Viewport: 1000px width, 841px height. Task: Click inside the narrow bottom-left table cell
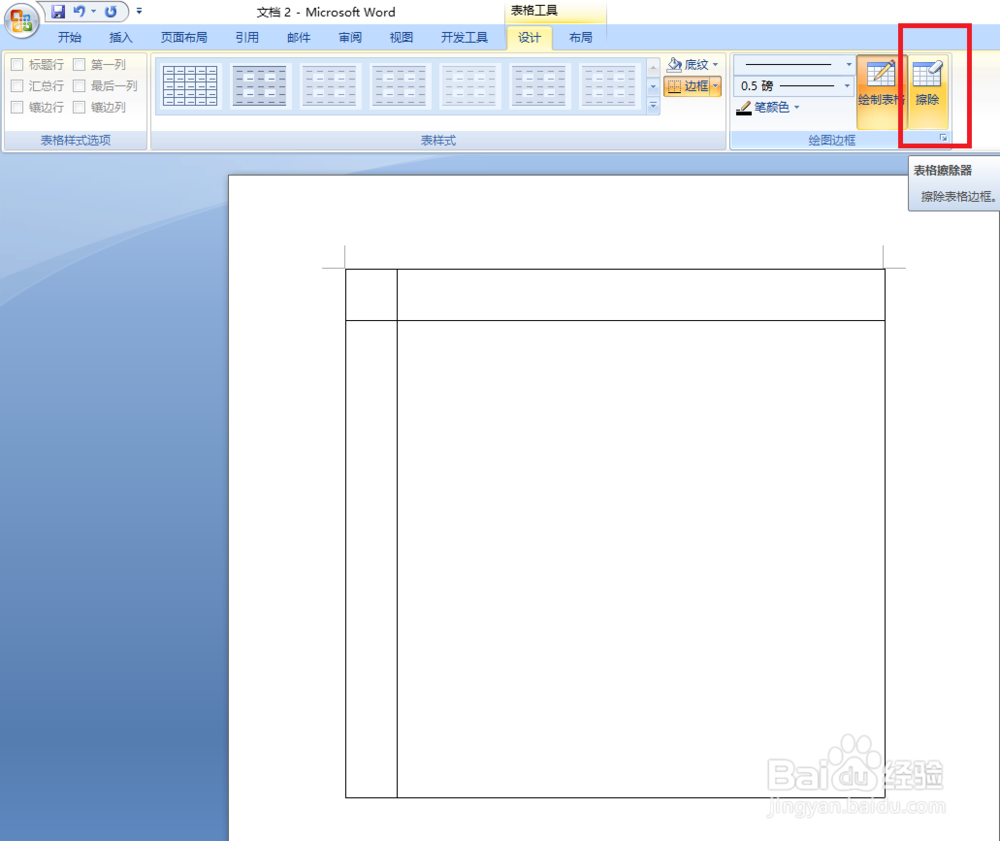371,559
